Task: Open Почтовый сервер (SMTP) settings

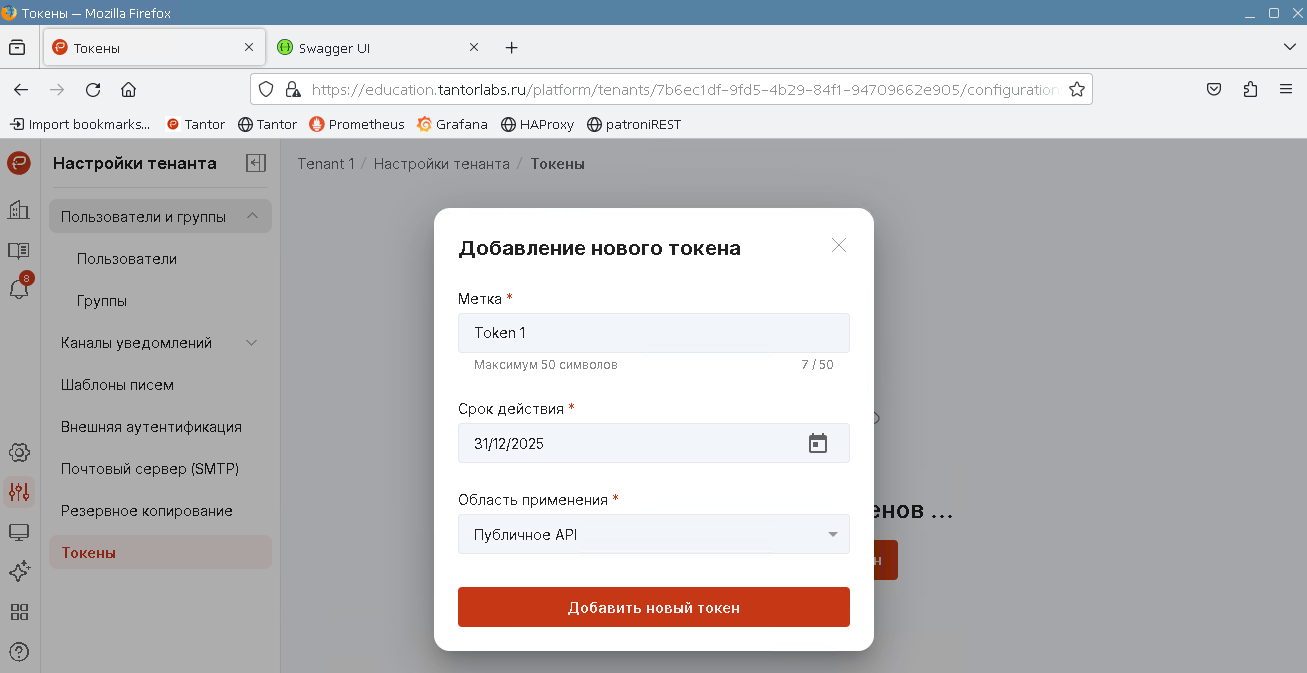Action: point(149,469)
